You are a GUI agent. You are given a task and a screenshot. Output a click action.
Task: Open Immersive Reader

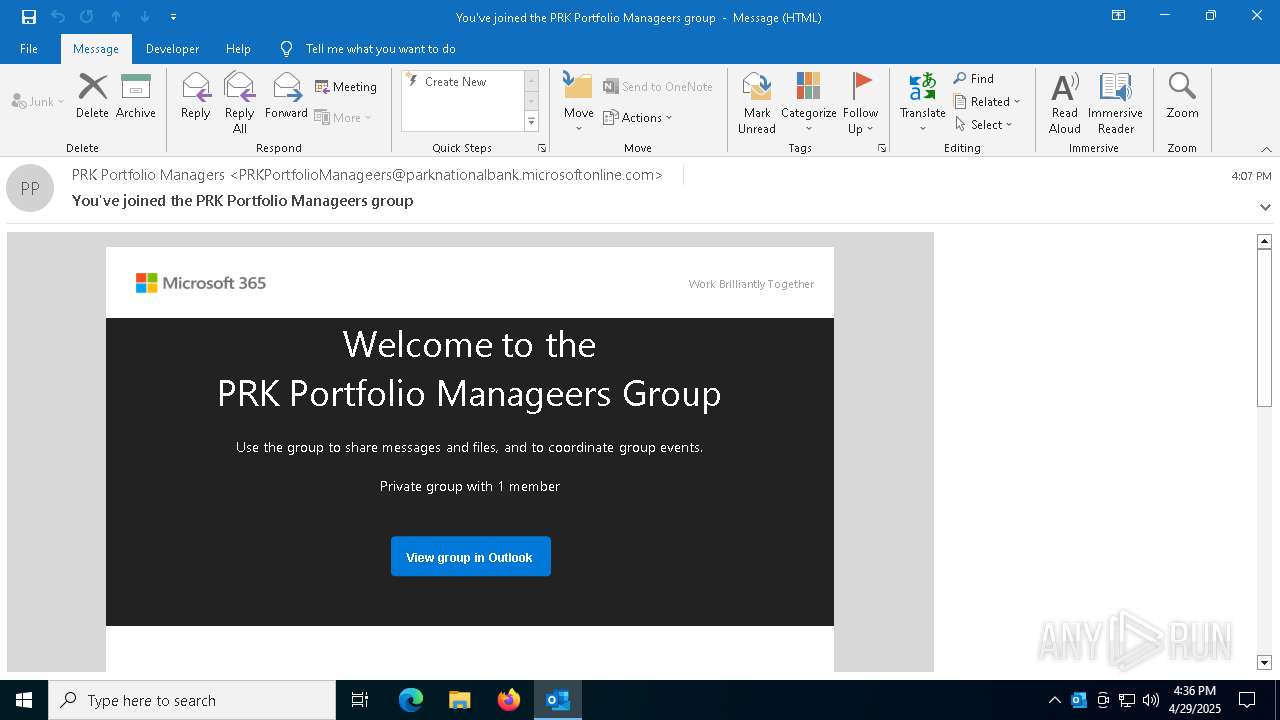click(x=1115, y=103)
